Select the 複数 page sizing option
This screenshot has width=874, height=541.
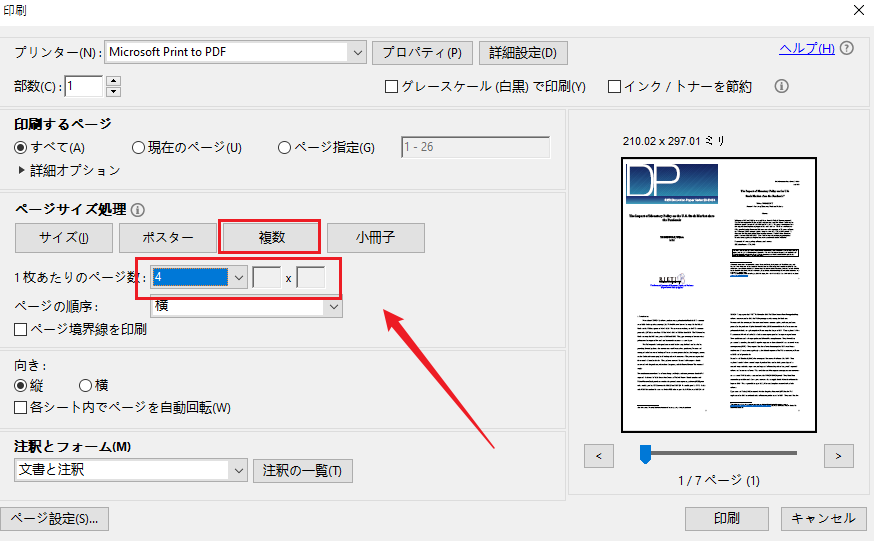[270, 238]
